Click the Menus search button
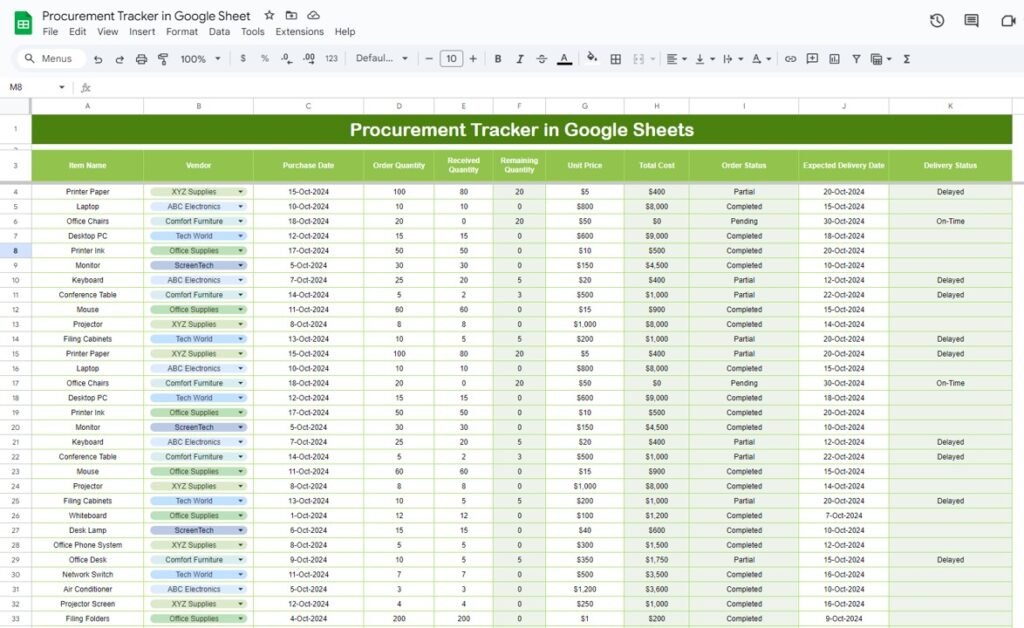 coord(49,58)
